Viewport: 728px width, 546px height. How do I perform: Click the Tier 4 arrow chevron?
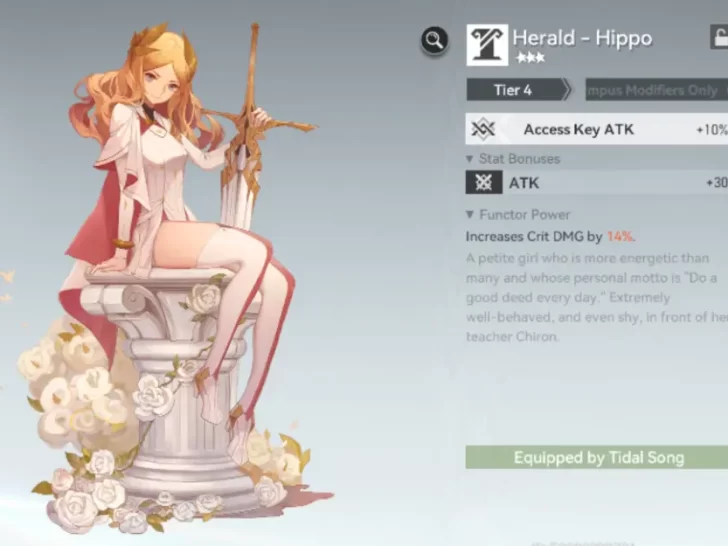[x=567, y=90]
